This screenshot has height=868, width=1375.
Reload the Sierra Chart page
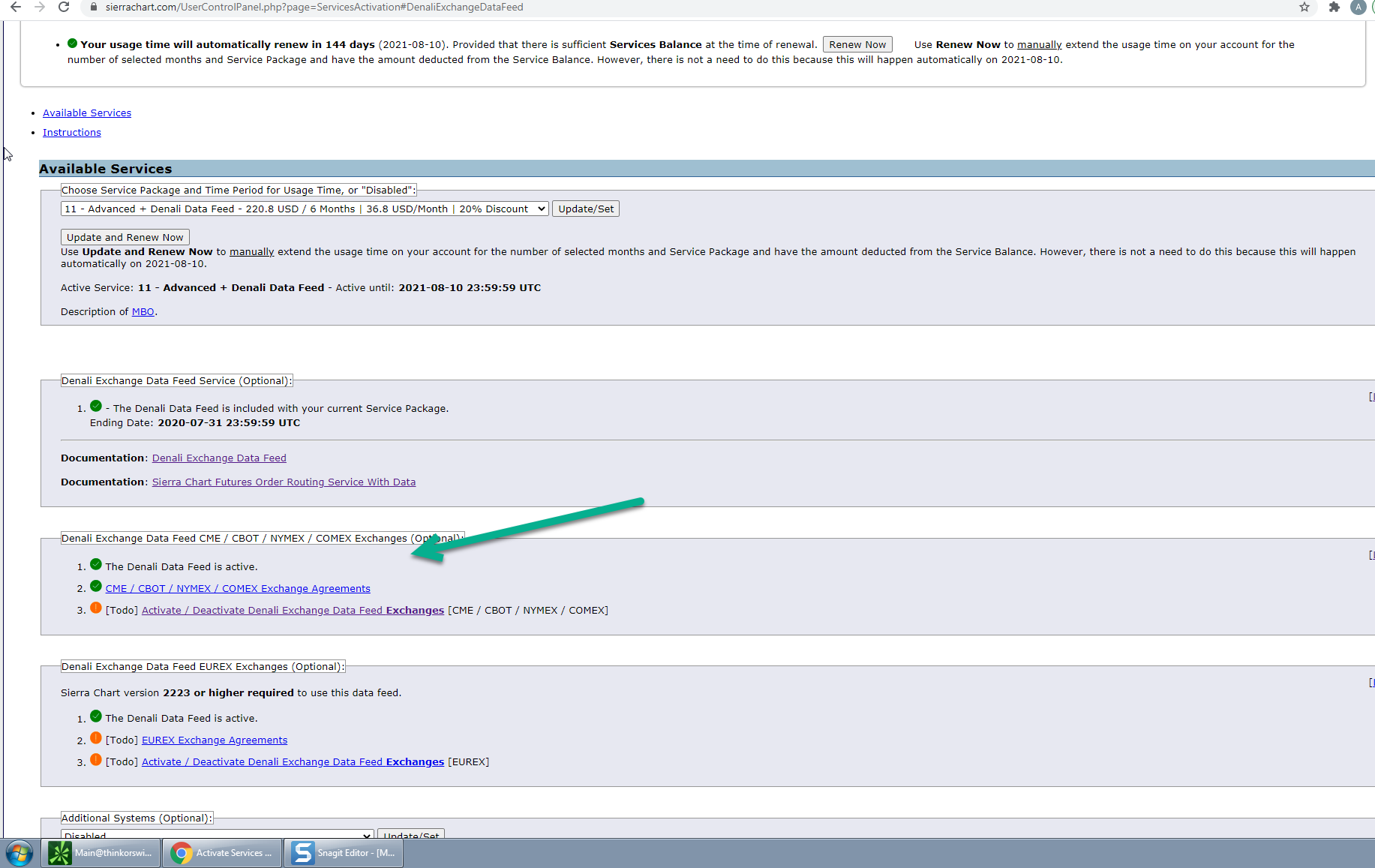click(65, 7)
